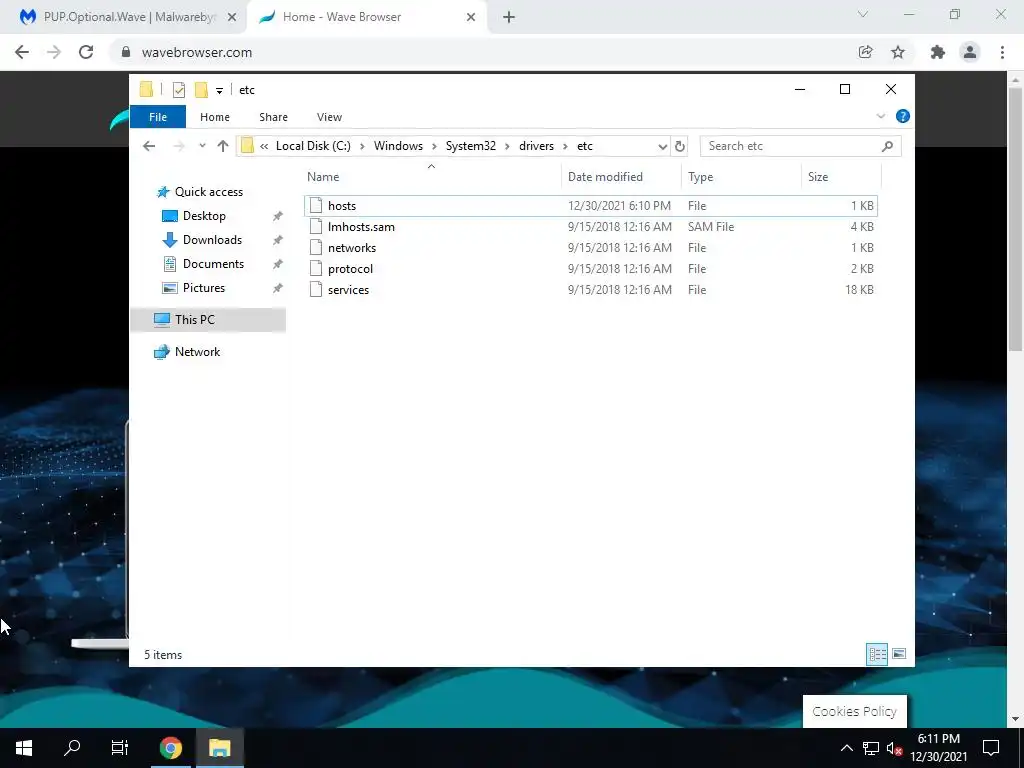Screen dimensions: 1024x768
Task: Sort files by Type column
Action: [x=741, y=177]
